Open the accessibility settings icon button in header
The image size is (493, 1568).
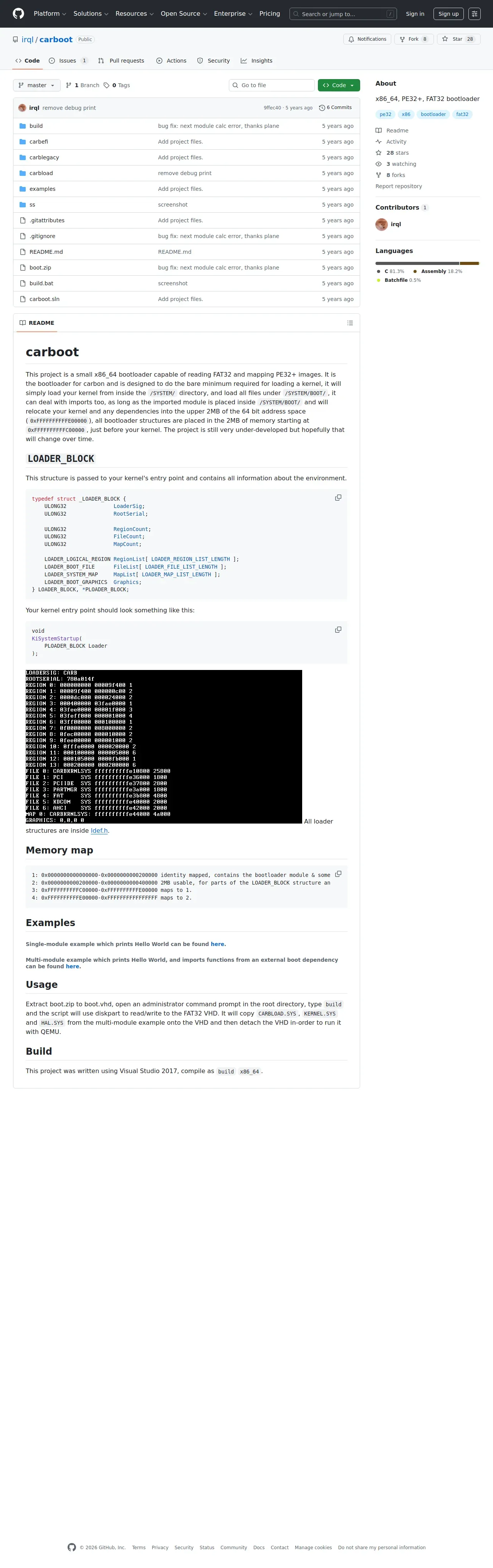(x=474, y=13)
